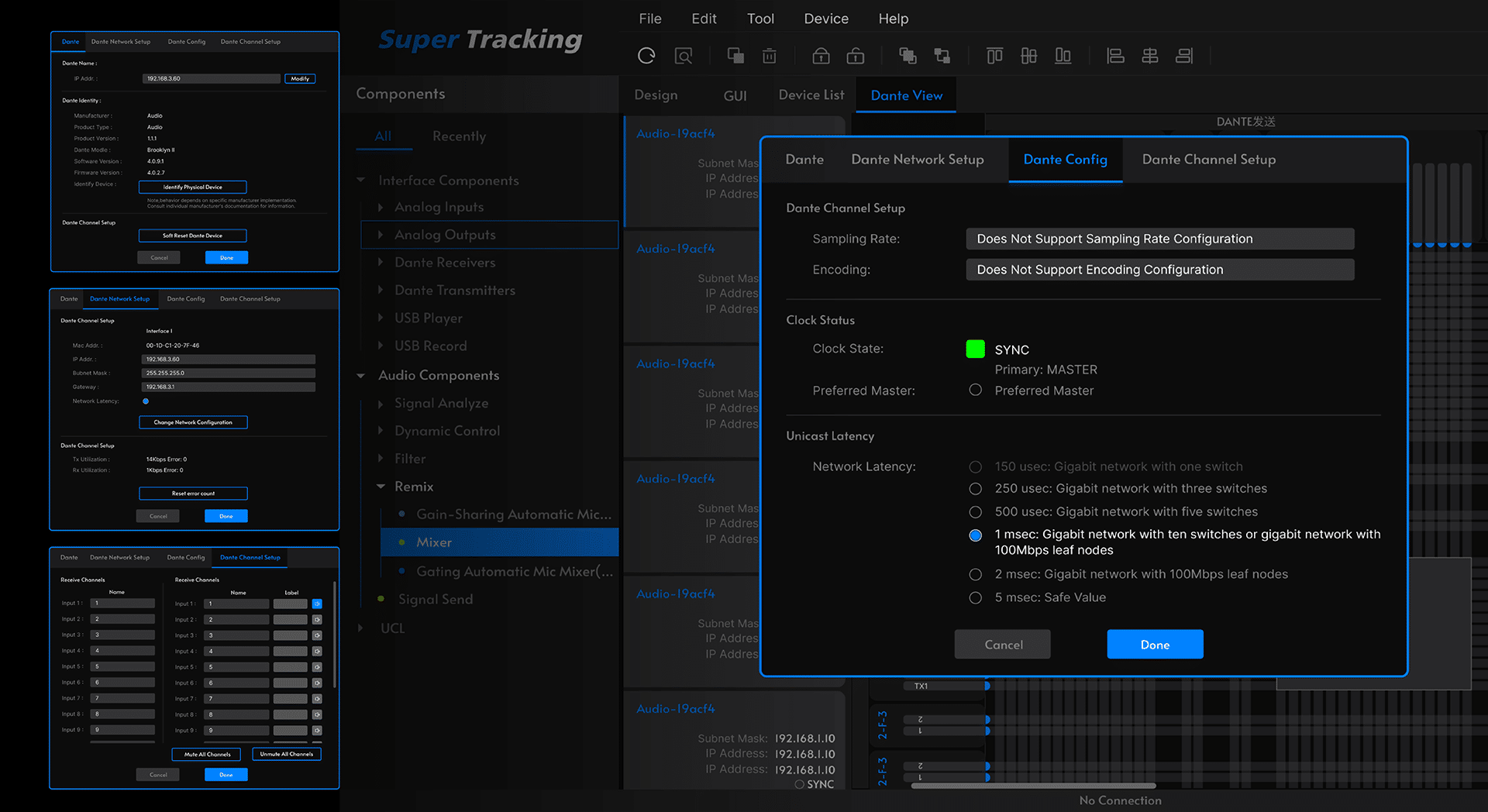Image resolution: width=1488 pixels, height=812 pixels.
Task: Click the closed padlock lock icon
Action: (x=821, y=56)
